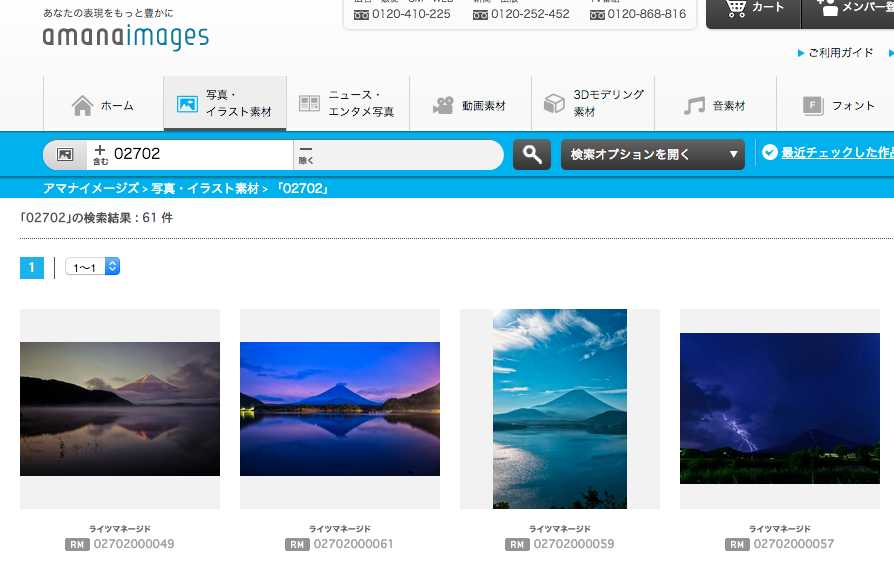Open the shopping cart
The image size is (894, 576).
pyautogui.click(x=753, y=9)
